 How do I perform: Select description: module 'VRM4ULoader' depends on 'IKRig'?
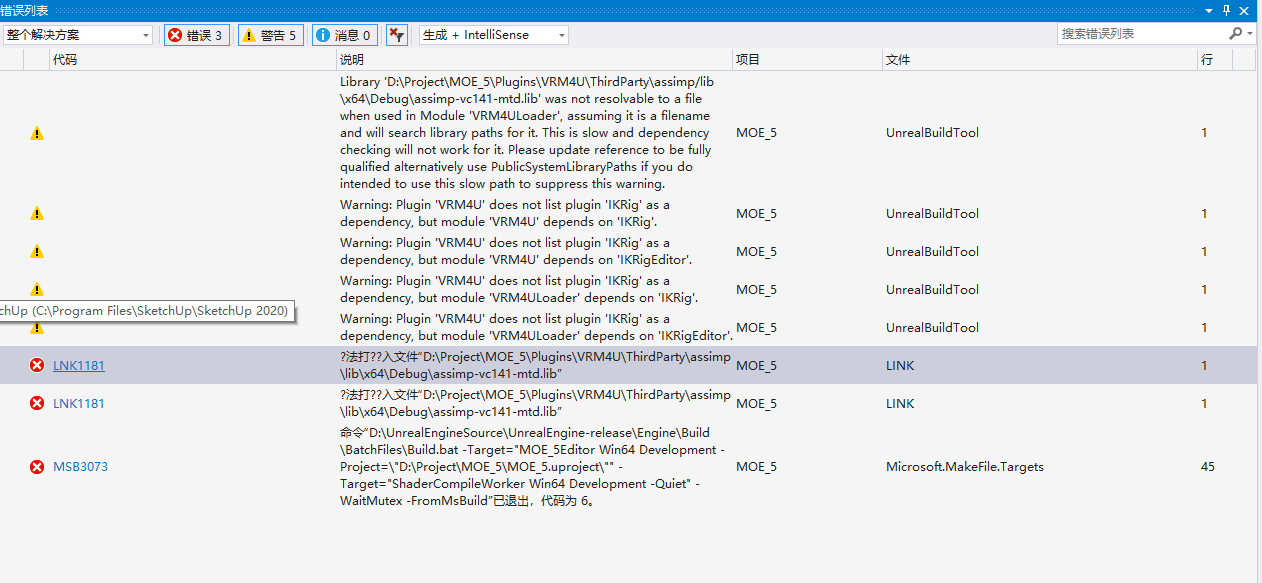click(519, 289)
